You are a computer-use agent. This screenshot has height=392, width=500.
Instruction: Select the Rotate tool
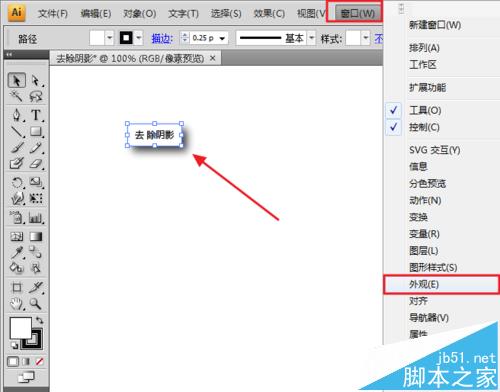[16, 182]
